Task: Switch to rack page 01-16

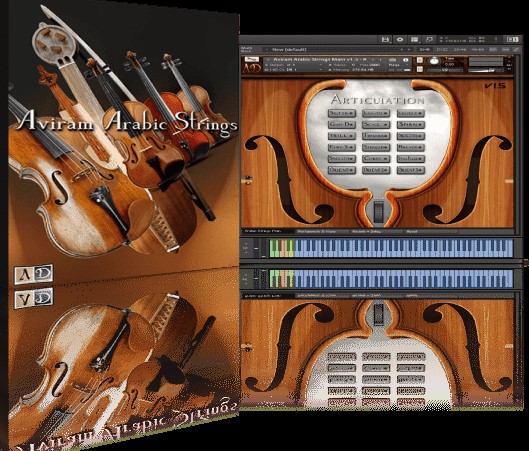Action: (425, 50)
